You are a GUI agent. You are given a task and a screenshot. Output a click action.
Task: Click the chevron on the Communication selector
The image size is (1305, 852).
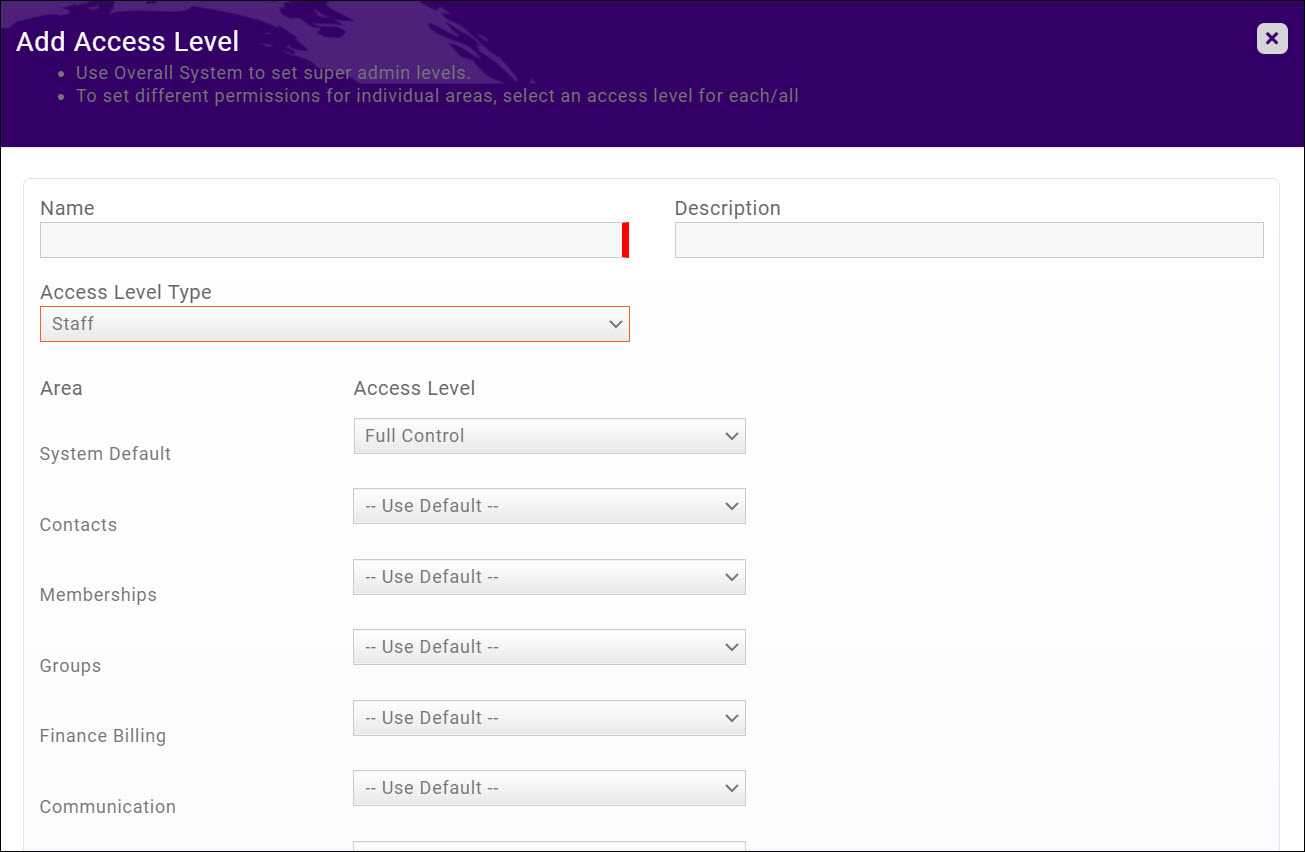pyautogui.click(x=731, y=788)
